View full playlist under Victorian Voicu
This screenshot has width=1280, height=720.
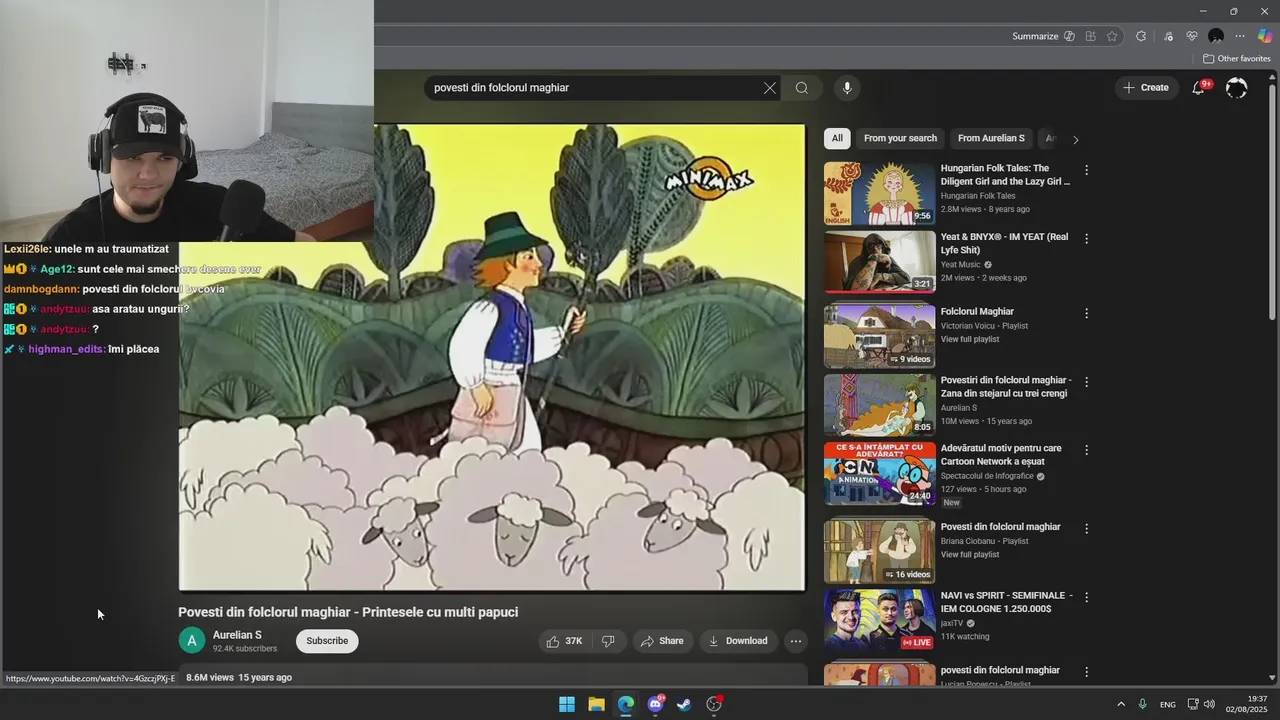pos(970,339)
